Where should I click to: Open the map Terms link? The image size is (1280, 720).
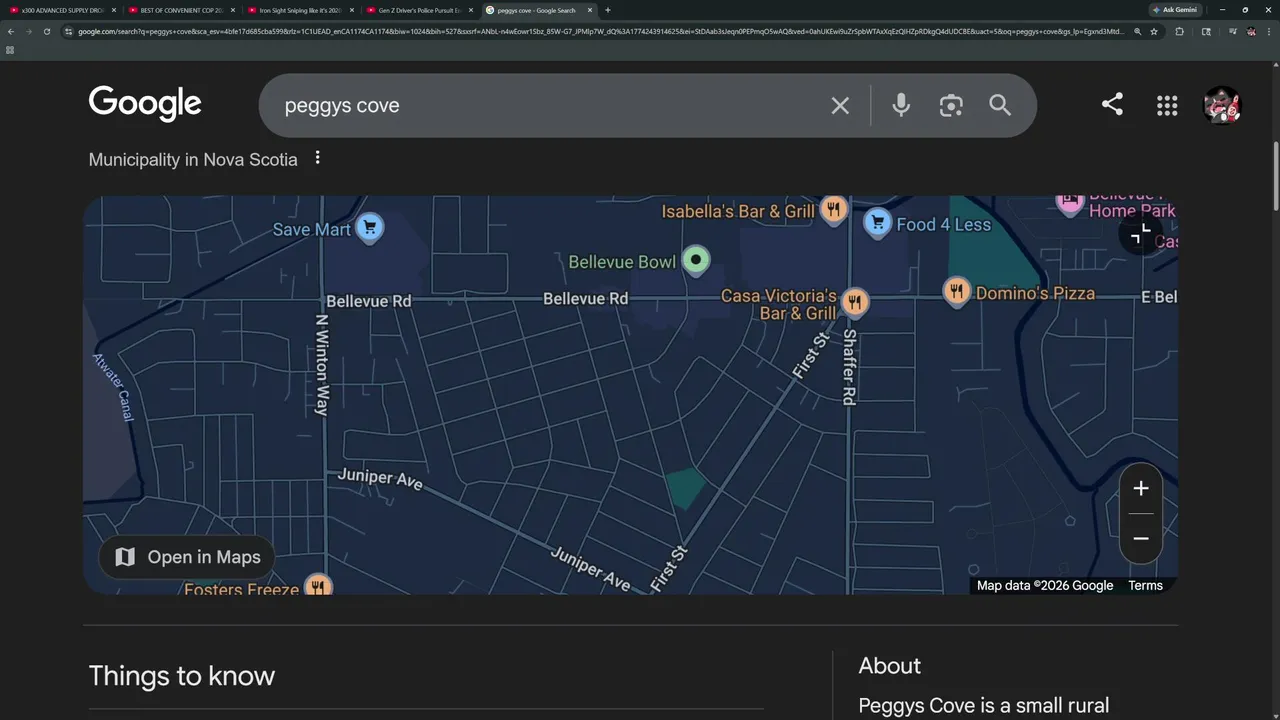pyautogui.click(x=1145, y=586)
